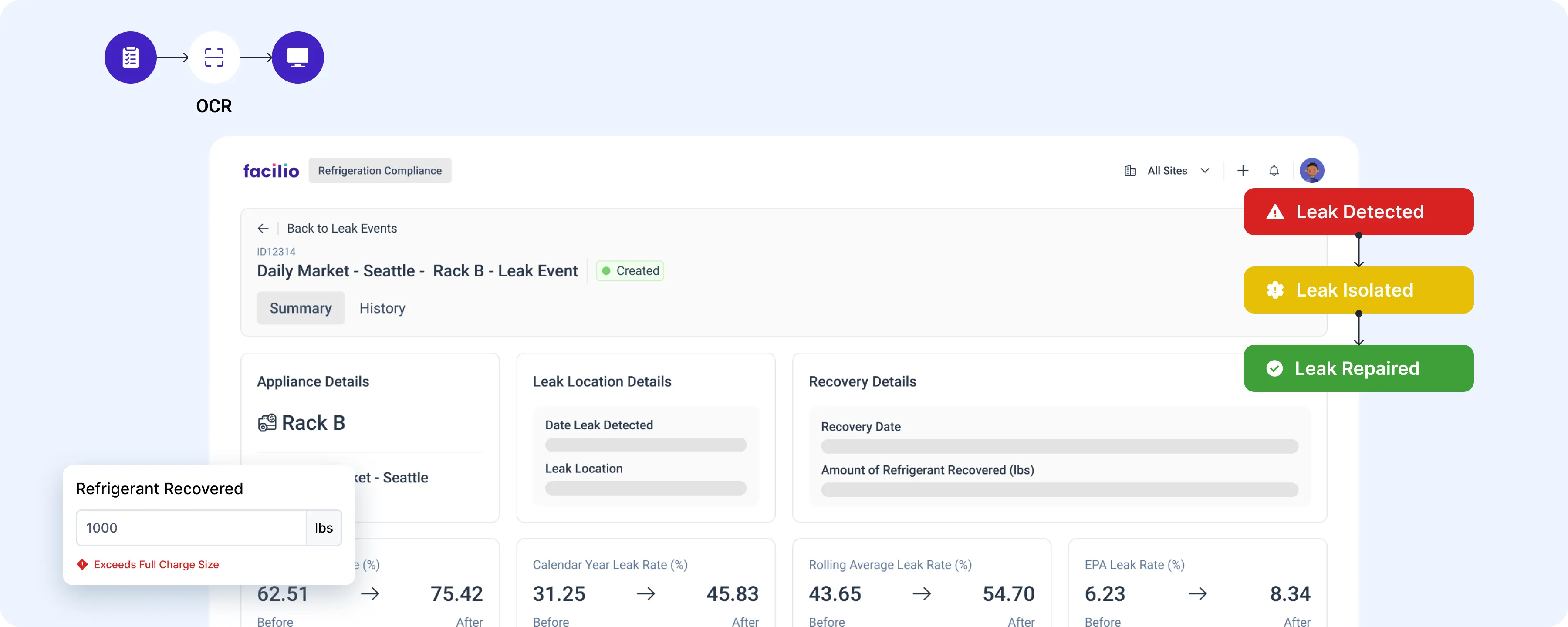Image resolution: width=1568 pixels, height=627 pixels.
Task: Go back to Leak Events
Action: [x=341, y=228]
